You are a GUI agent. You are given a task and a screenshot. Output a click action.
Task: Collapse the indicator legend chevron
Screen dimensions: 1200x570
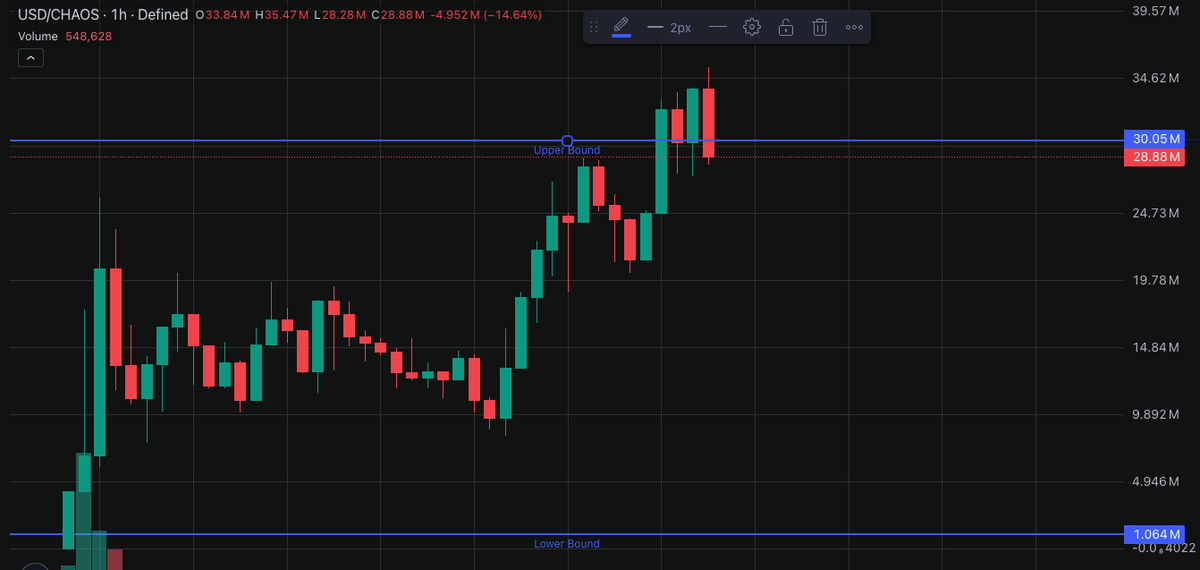[30, 59]
